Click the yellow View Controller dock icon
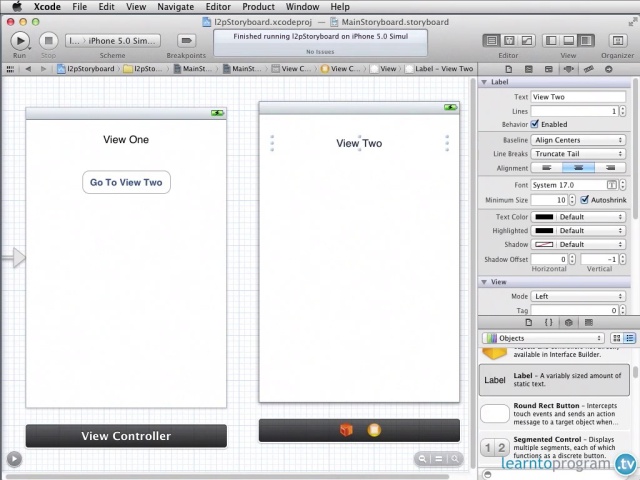This screenshot has width=640, height=480. pyautogui.click(x=374, y=430)
